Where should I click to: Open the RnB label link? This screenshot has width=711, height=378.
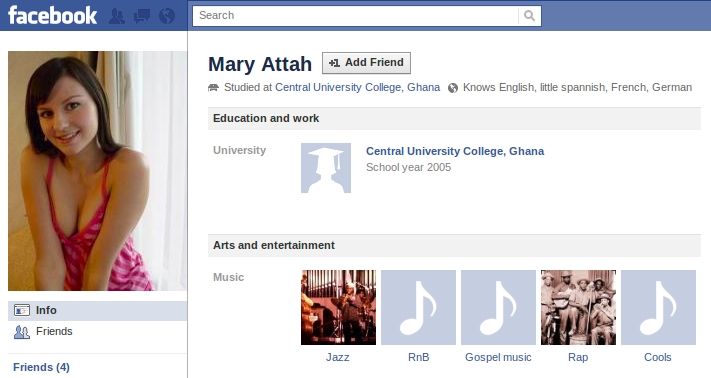tap(419, 357)
